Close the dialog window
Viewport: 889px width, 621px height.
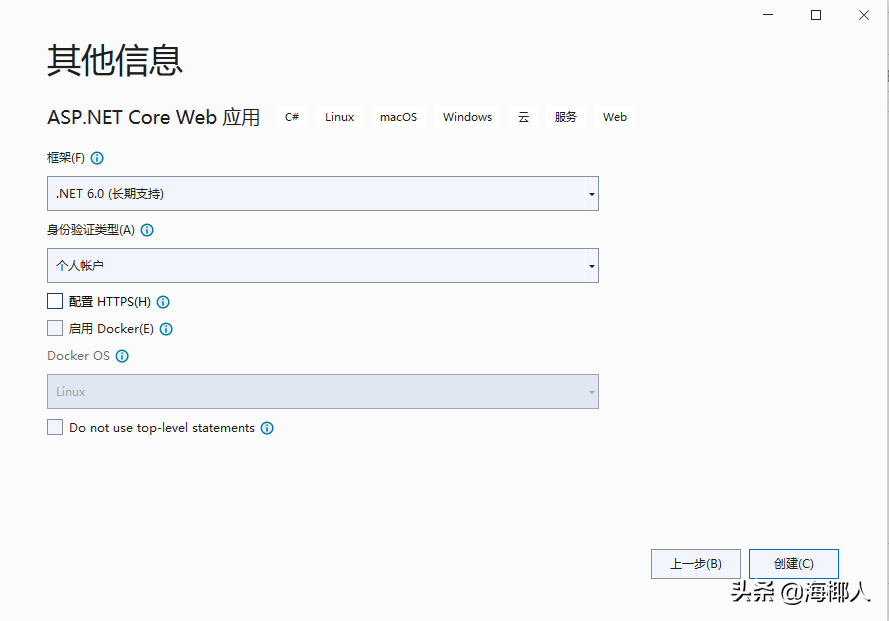point(863,15)
